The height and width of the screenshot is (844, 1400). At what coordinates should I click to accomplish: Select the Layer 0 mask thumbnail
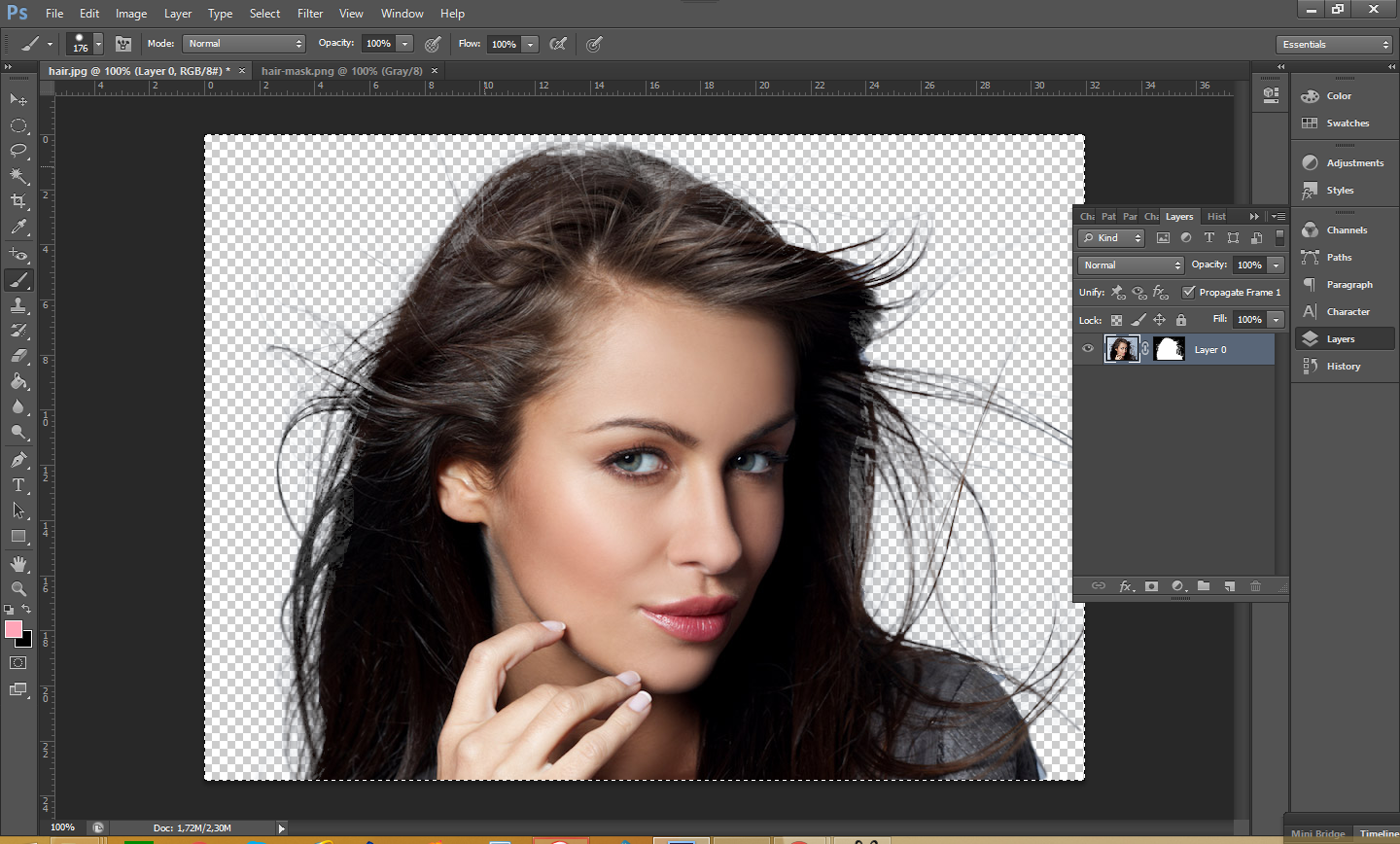tap(1169, 349)
